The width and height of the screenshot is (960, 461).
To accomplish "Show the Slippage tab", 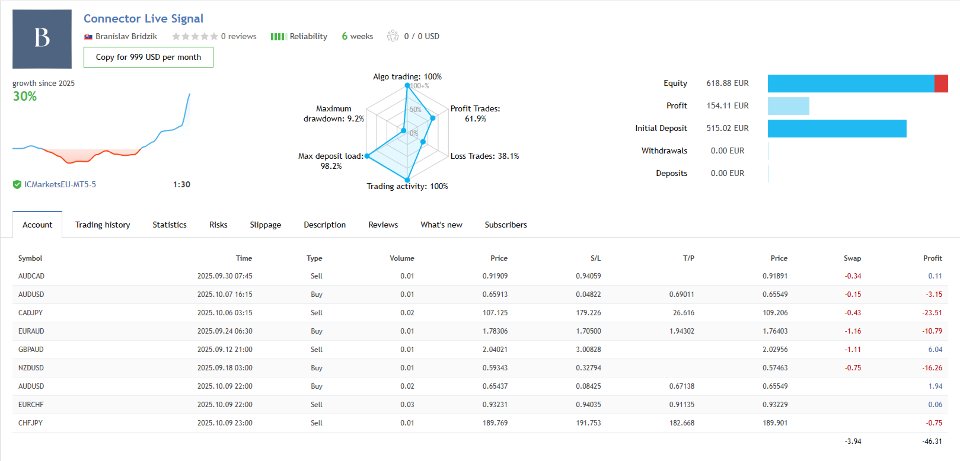I will click(265, 225).
